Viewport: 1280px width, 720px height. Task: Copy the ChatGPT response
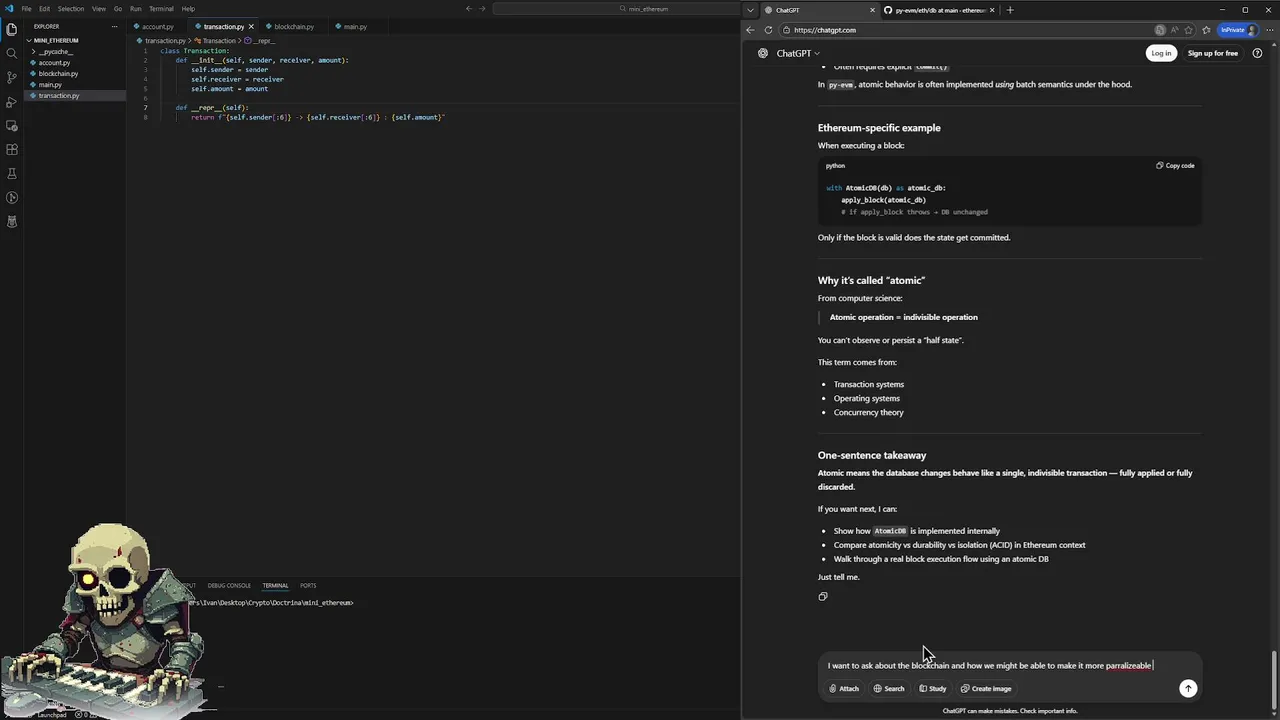[823, 597]
